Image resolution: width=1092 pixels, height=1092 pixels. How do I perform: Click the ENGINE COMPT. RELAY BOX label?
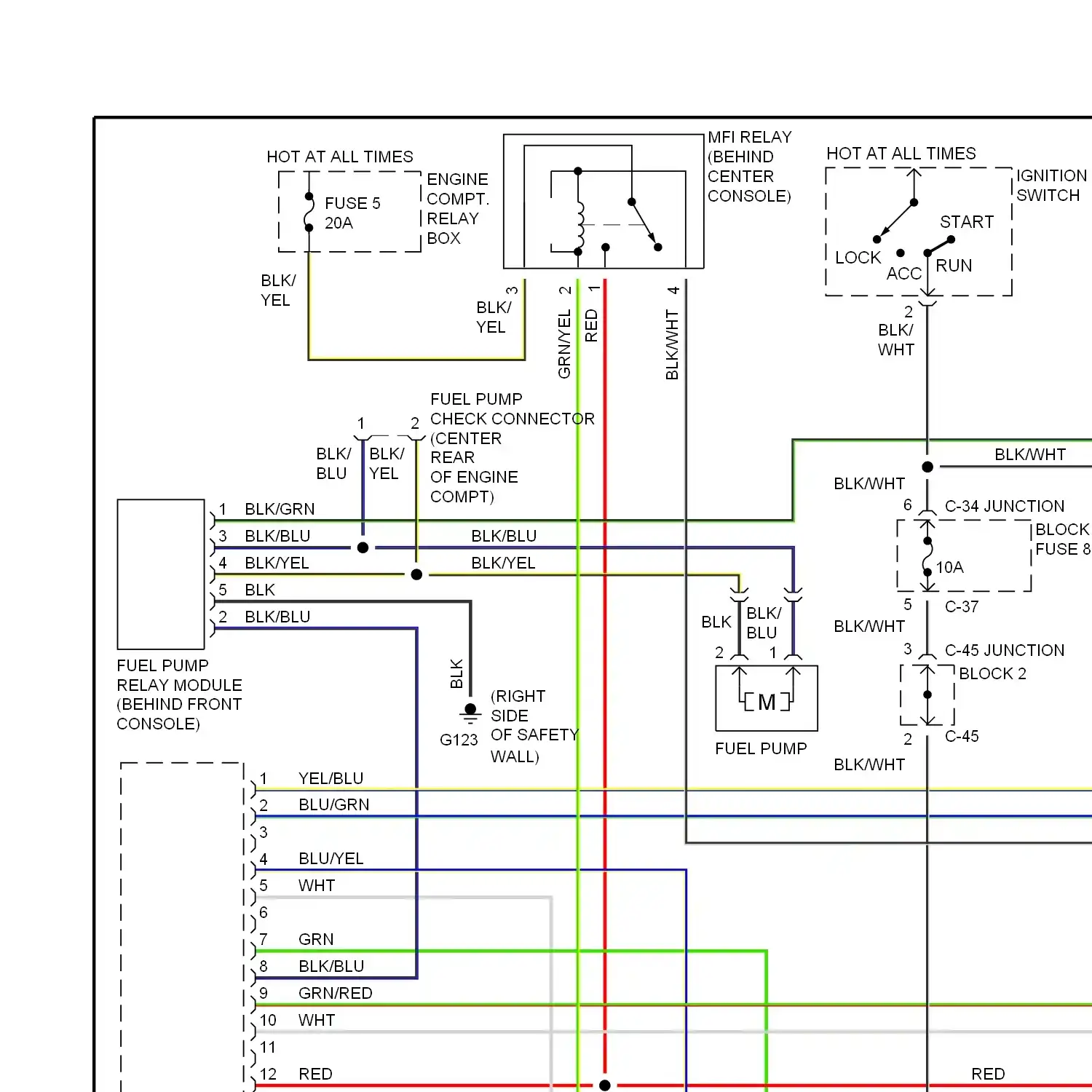(x=458, y=209)
